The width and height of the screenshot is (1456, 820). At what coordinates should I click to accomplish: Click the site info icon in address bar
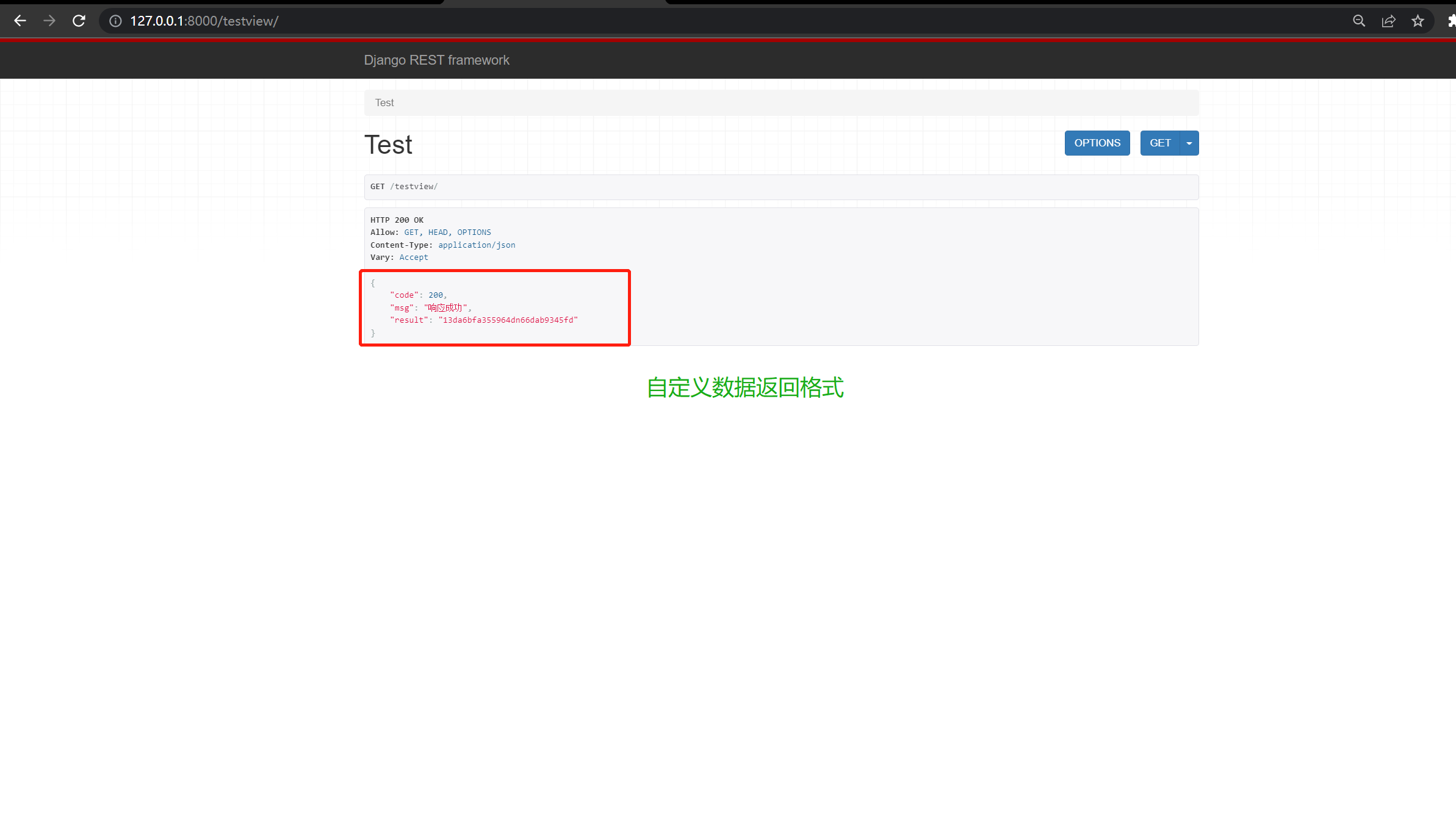click(115, 21)
